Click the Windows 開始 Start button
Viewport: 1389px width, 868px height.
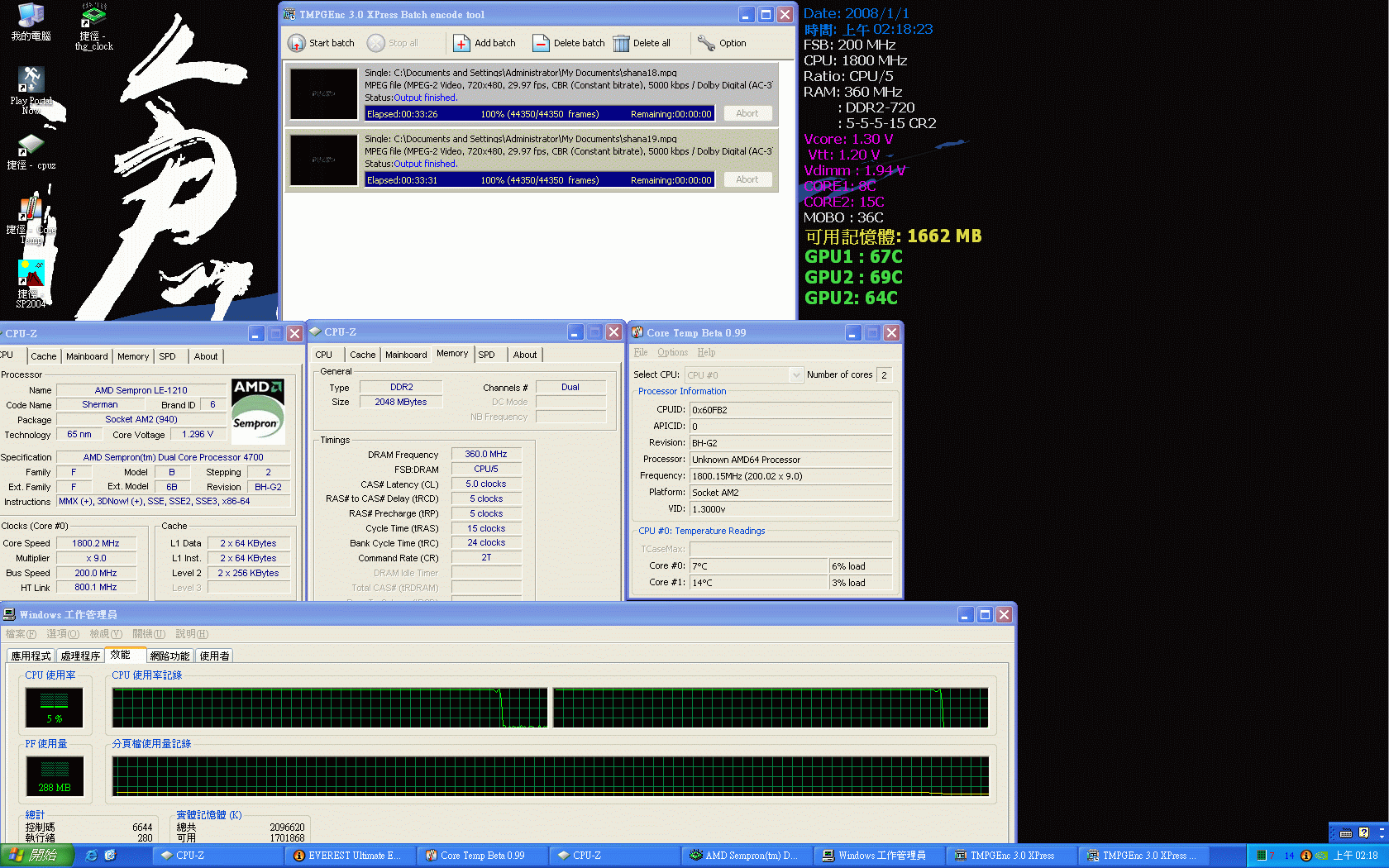37,856
